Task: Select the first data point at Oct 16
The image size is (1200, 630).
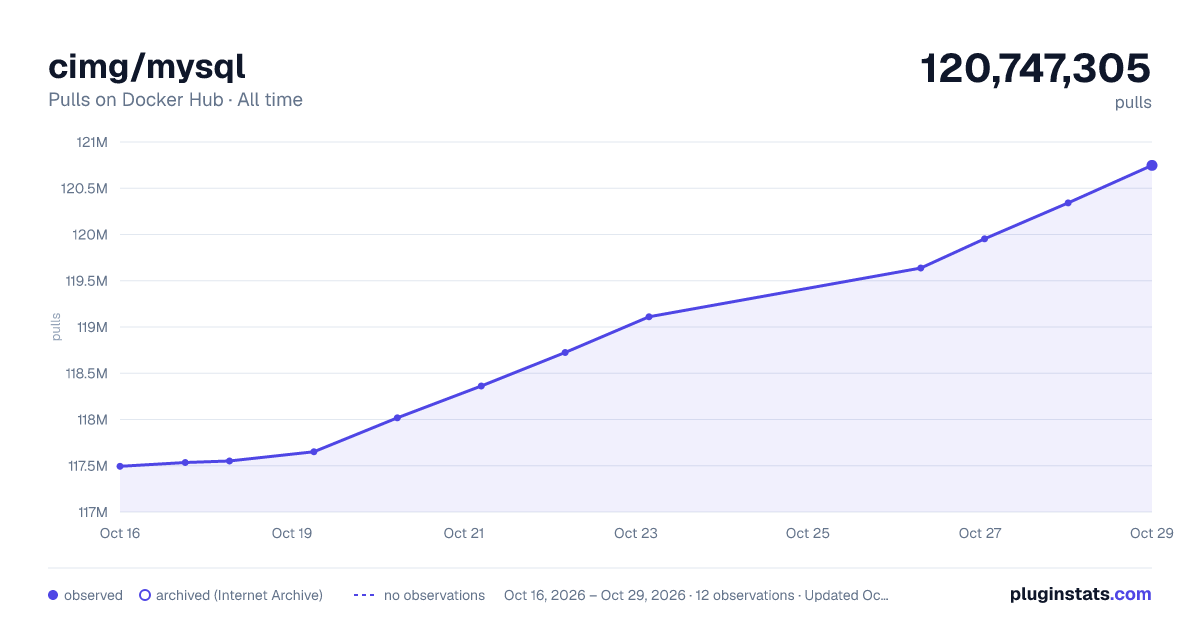Action: (x=120, y=466)
